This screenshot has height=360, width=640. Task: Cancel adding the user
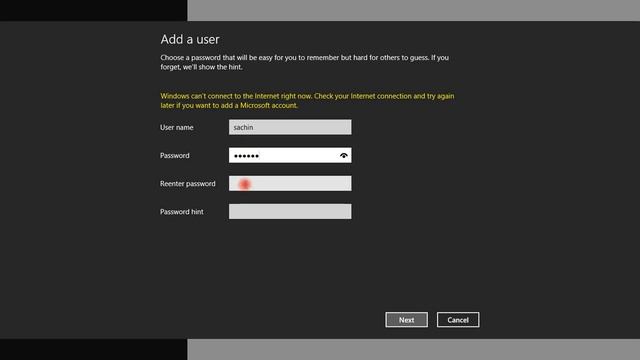pyautogui.click(x=458, y=320)
